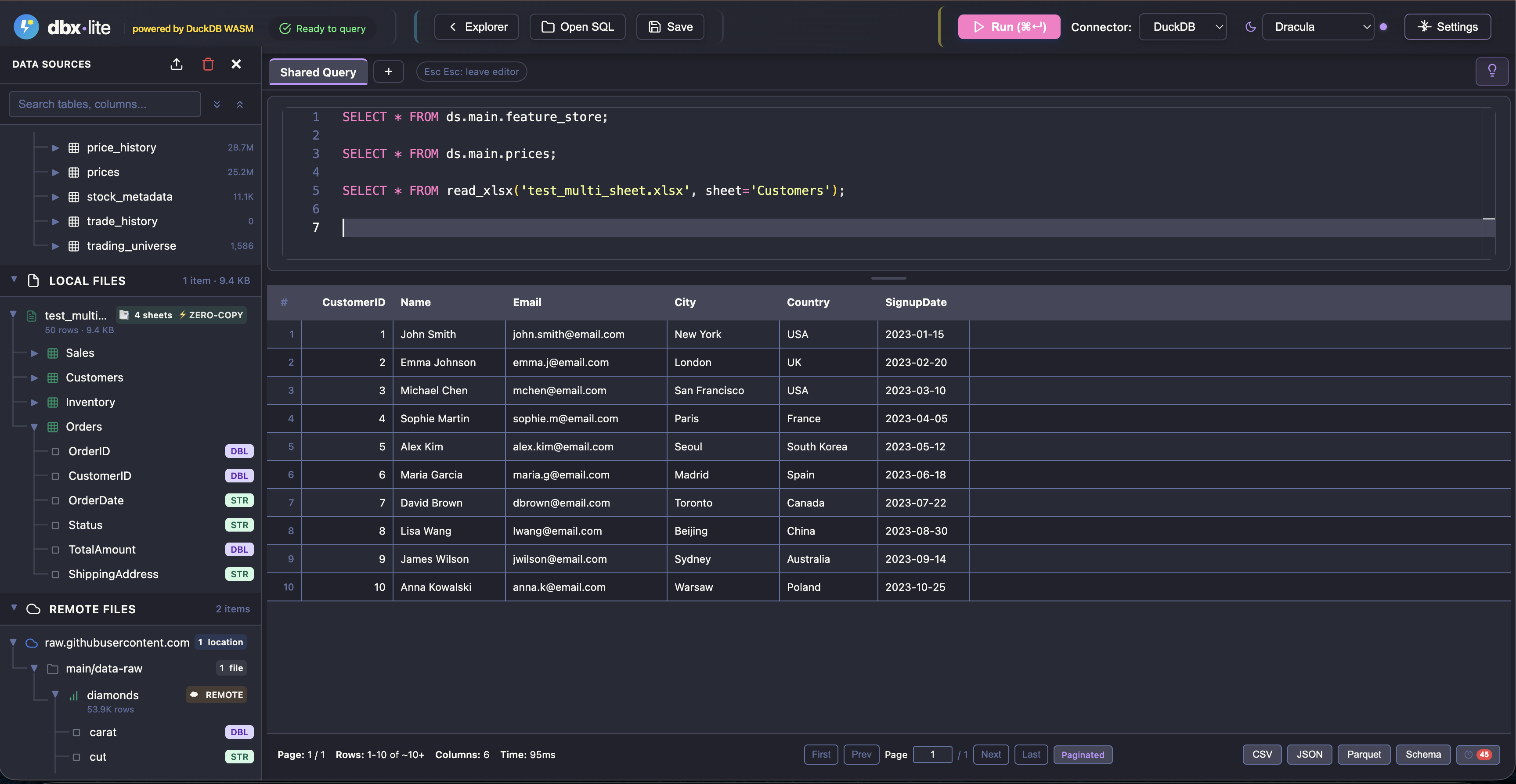Toggle the CustomerID column checkbox

coord(55,476)
